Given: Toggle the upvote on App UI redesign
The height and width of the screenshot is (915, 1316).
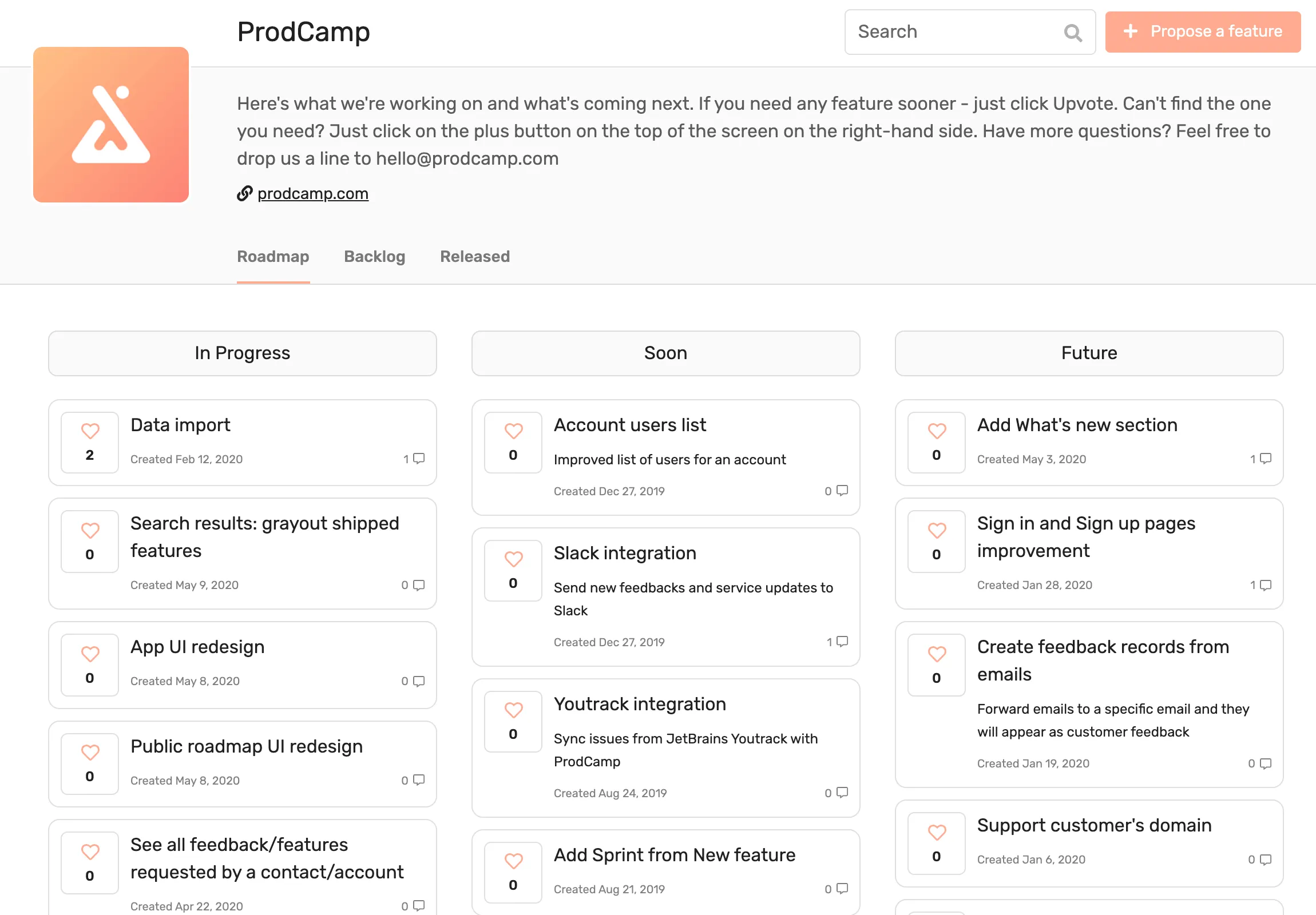Looking at the screenshot, I should click(x=89, y=654).
